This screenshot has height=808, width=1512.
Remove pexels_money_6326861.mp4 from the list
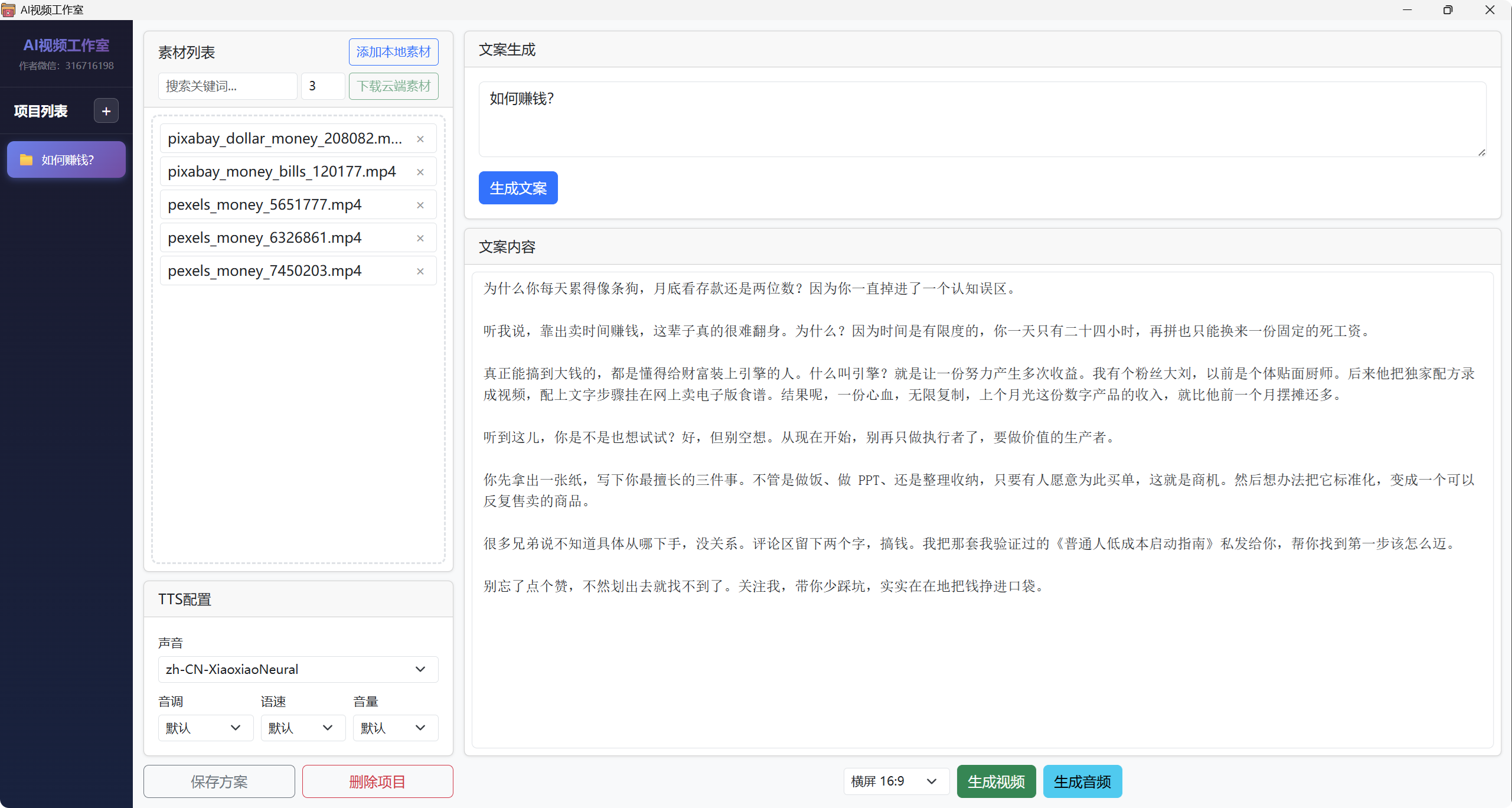coord(420,238)
